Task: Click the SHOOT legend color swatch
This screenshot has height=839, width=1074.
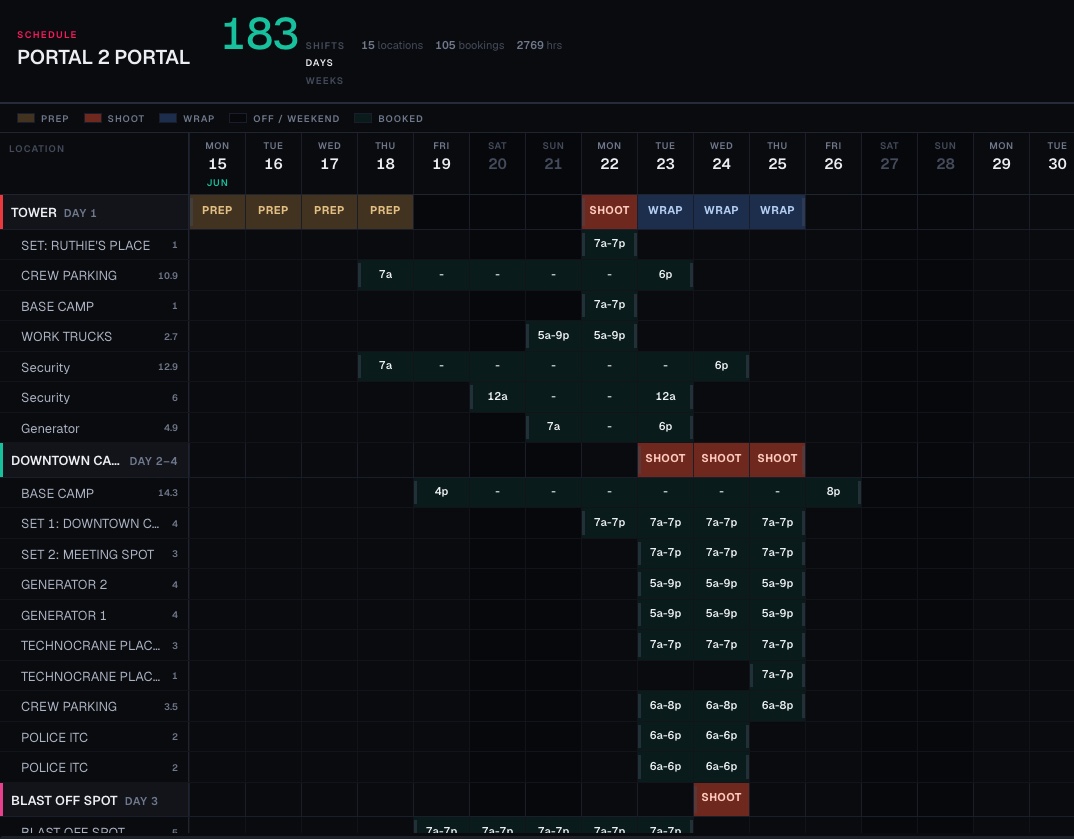Action: point(93,118)
